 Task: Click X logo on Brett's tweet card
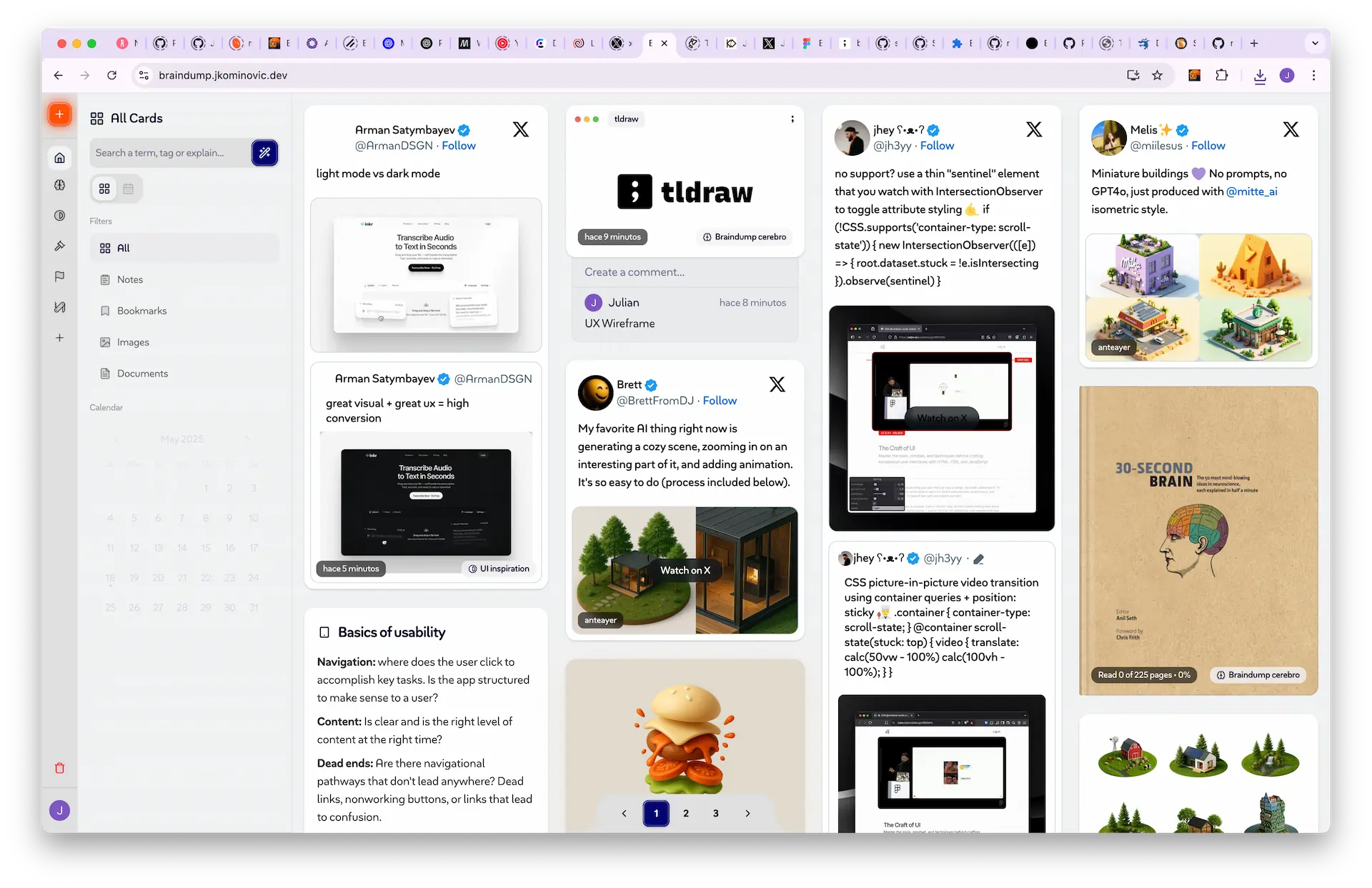point(777,384)
